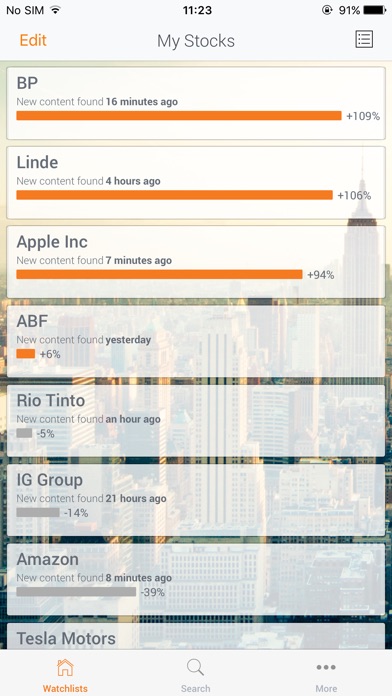Screen dimensions: 392x696
Task: Tap the battery indicator icon
Action: (x=375, y=10)
